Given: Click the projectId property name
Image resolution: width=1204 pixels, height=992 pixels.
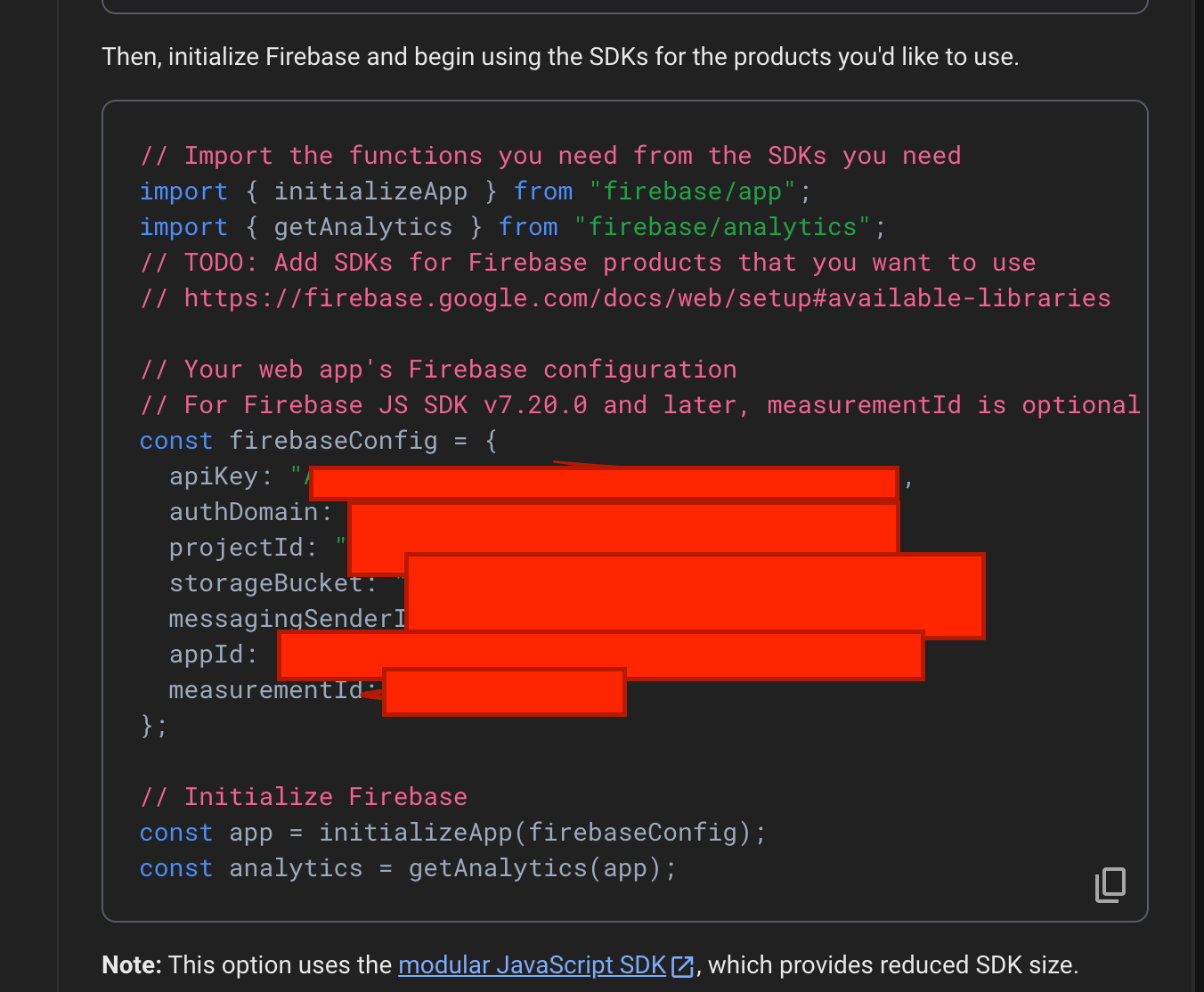Looking at the screenshot, I should 236,548.
